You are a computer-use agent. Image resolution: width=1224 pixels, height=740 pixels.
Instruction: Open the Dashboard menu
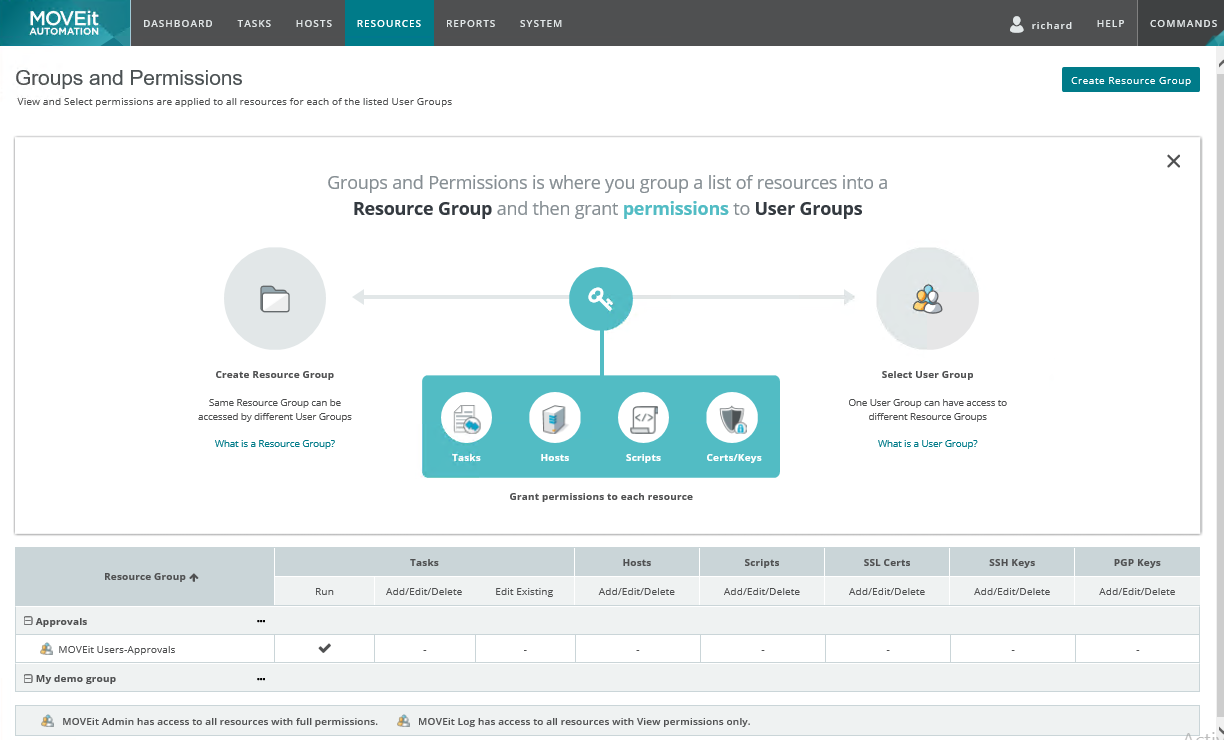point(178,23)
